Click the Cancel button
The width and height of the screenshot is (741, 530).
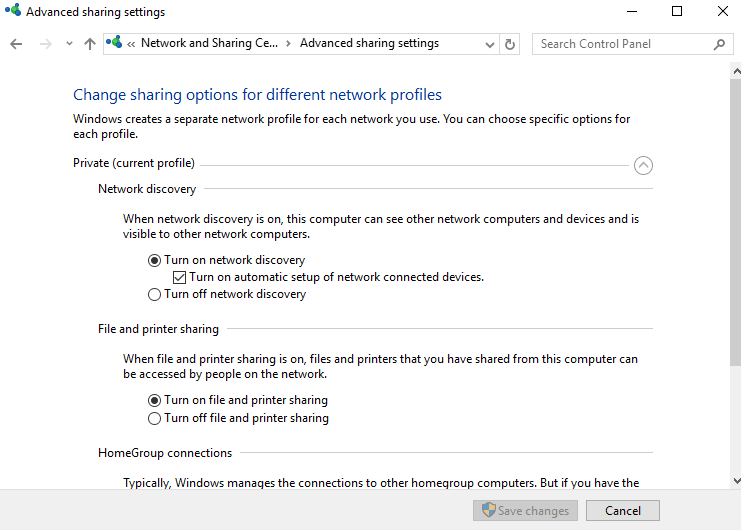[x=622, y=510]
